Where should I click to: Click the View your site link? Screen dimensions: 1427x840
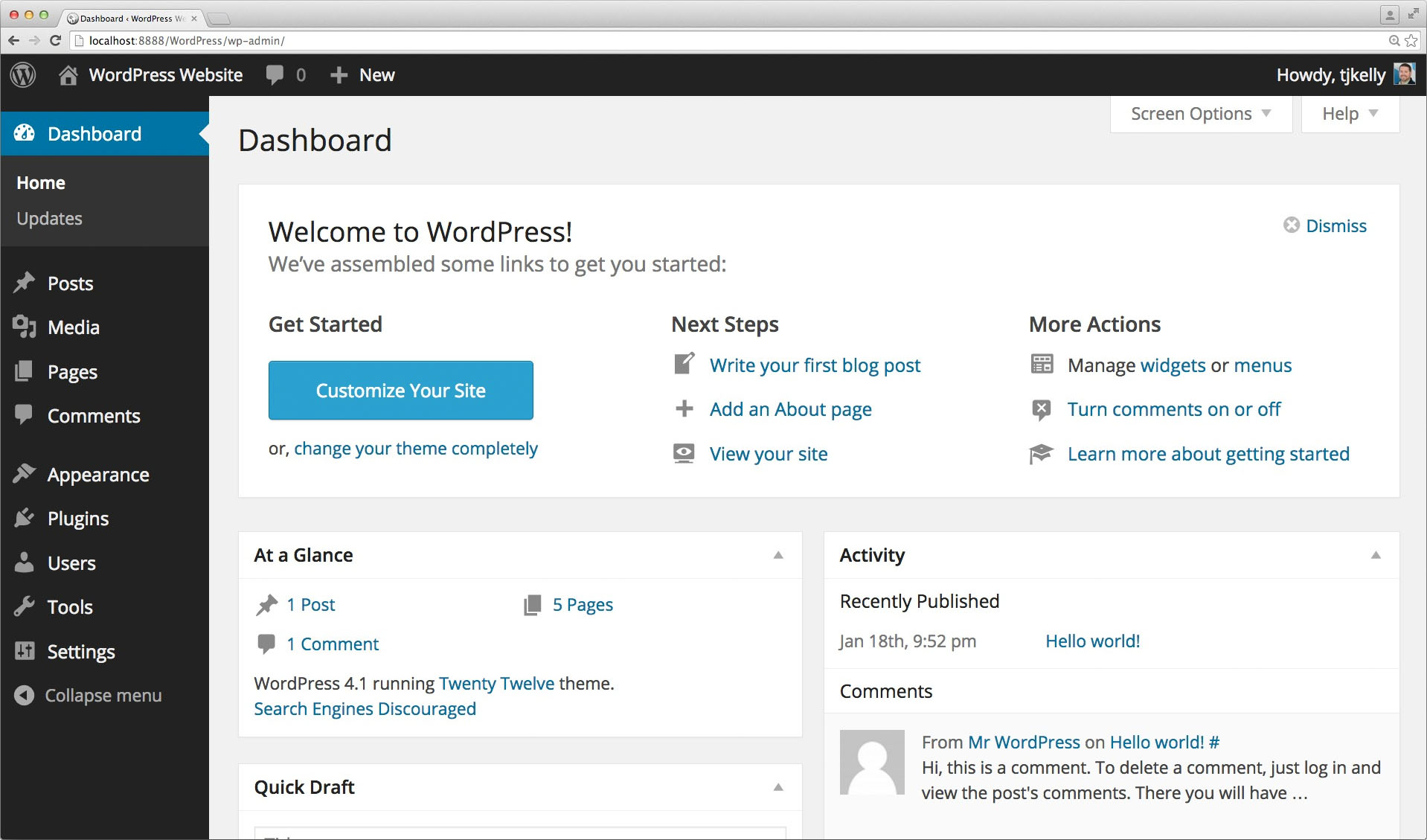click(x=769, y=454)
